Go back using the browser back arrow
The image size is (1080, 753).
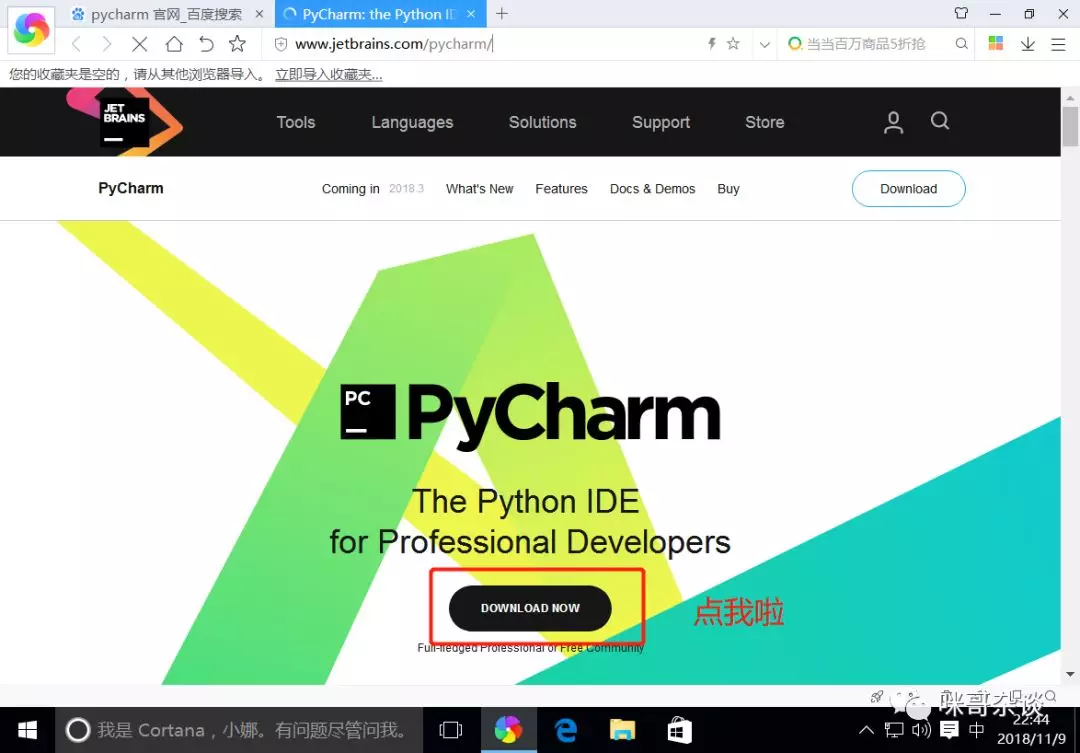click(76, 44)
